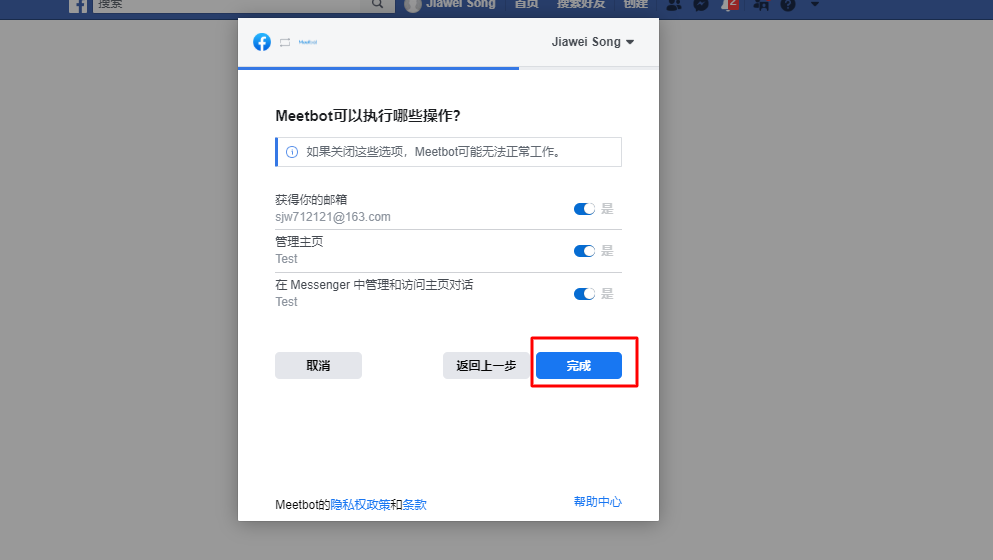This screenshot has width=993, height=560.
Task: Click the 返回上一步 button
Action: point(486,366)
